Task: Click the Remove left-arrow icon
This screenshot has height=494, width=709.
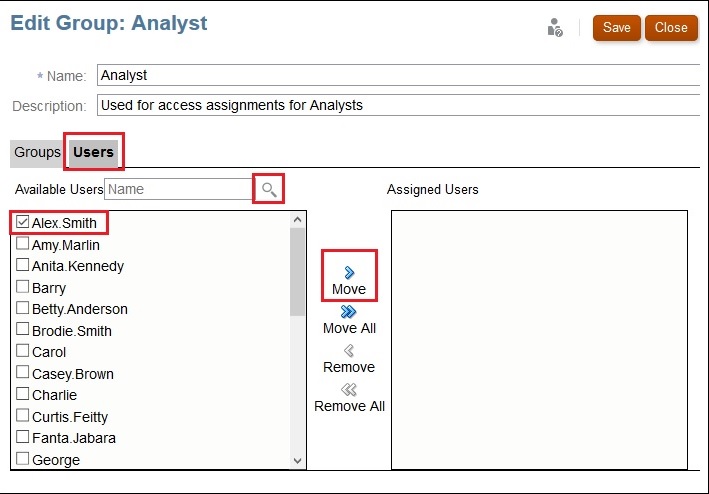Action: [349, 351]
